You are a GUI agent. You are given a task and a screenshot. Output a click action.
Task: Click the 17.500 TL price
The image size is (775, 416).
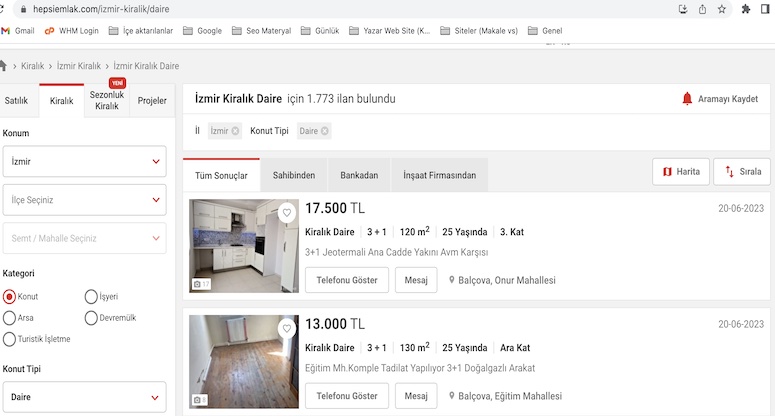tap(335, 208)
